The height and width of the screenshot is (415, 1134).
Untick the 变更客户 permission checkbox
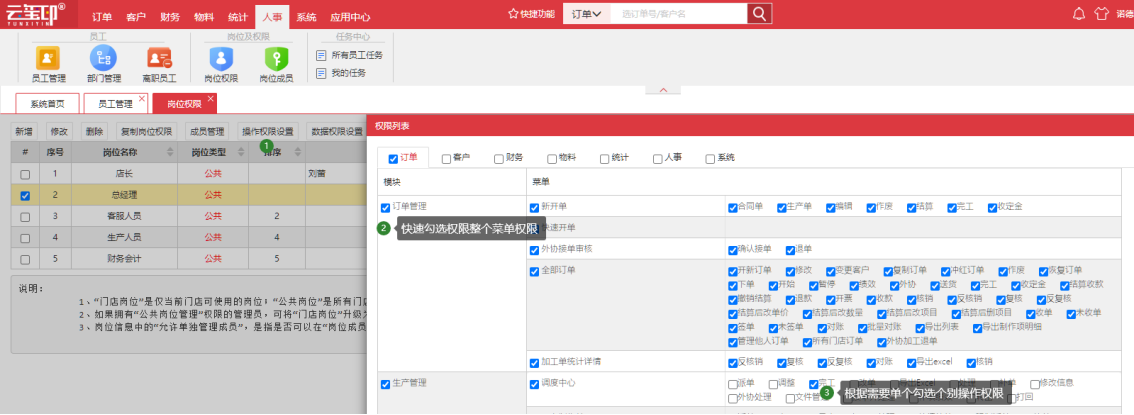coord(831,270)
